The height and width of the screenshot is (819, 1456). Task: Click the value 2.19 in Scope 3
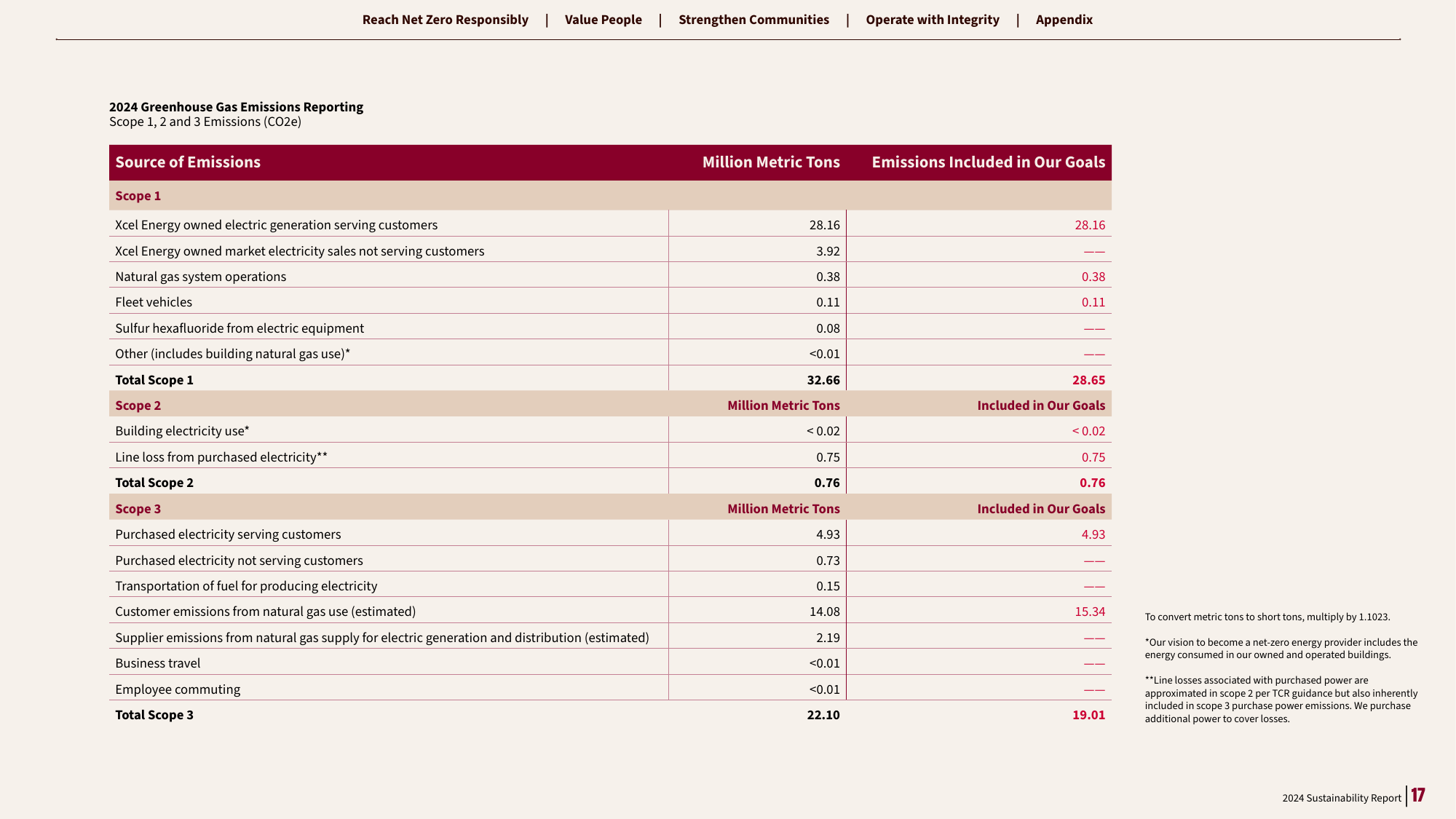click(x=828, y=638)
